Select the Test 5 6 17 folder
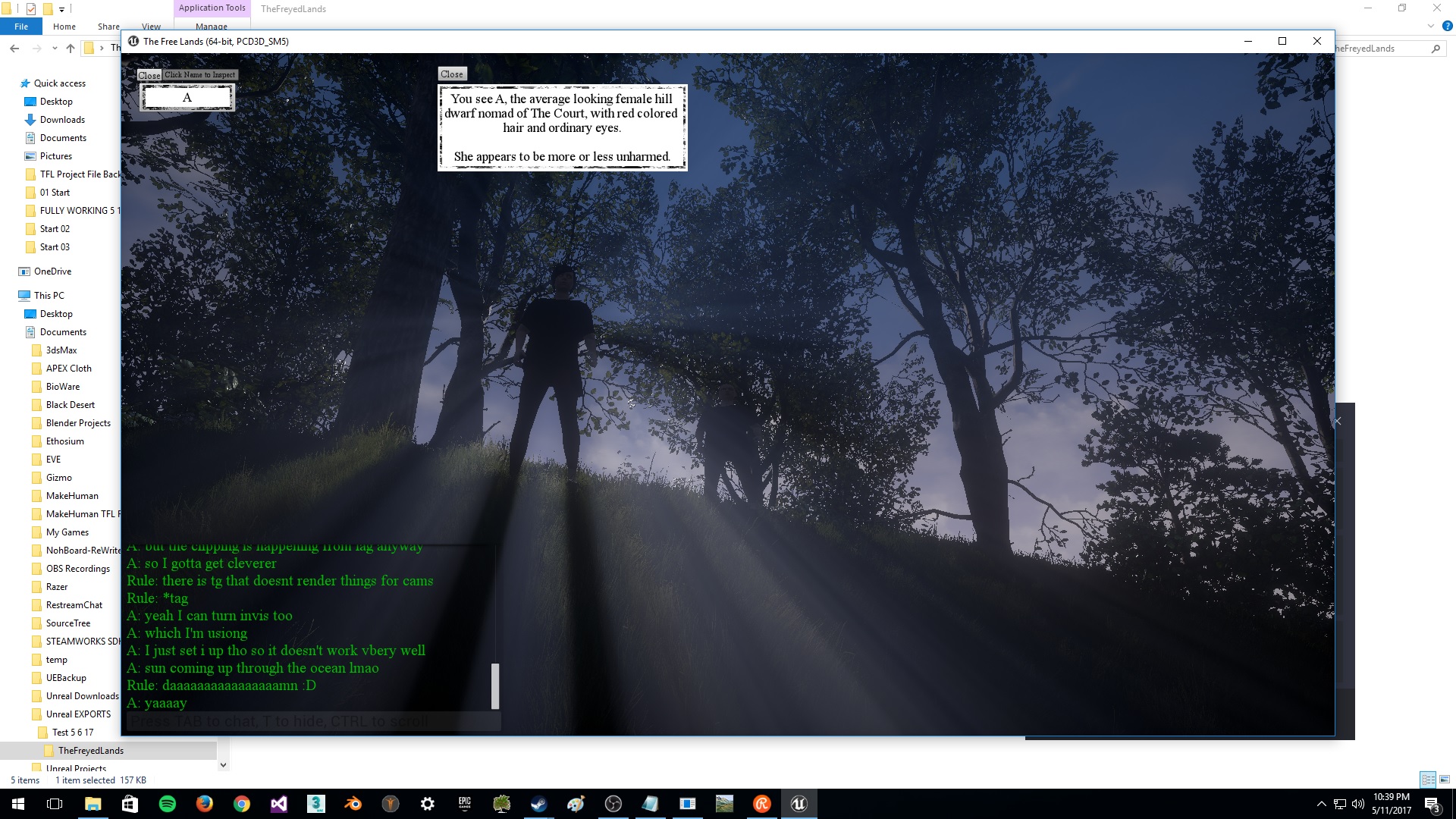Screen dimensions: 1456x819 coord(73,733)
